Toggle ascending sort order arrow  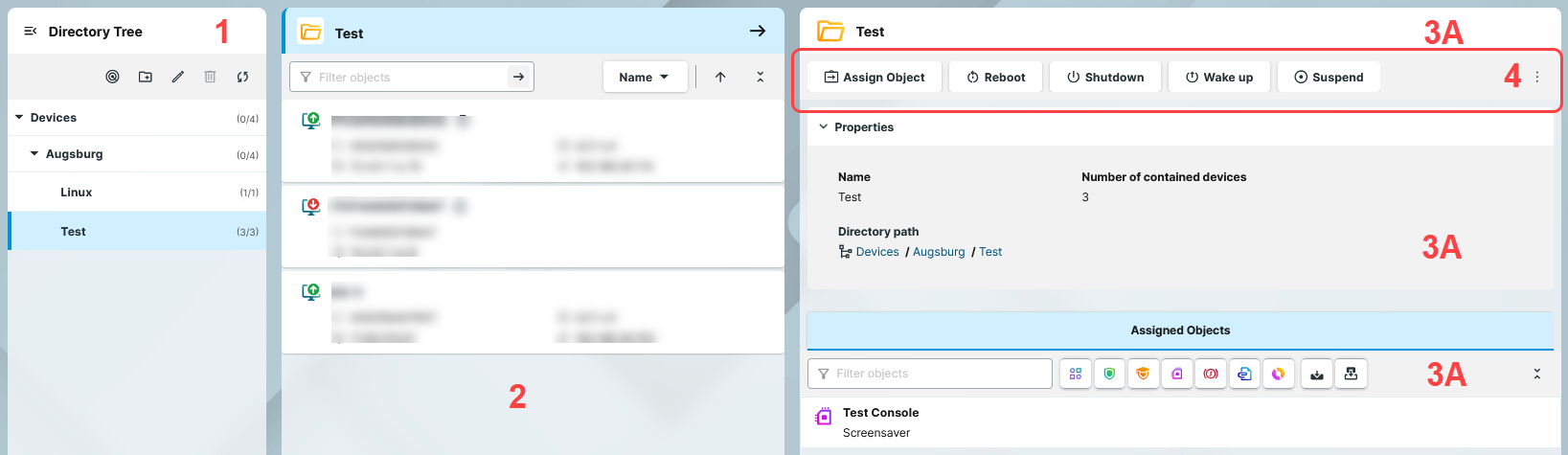pyautogui.click(x=720, y=78)
